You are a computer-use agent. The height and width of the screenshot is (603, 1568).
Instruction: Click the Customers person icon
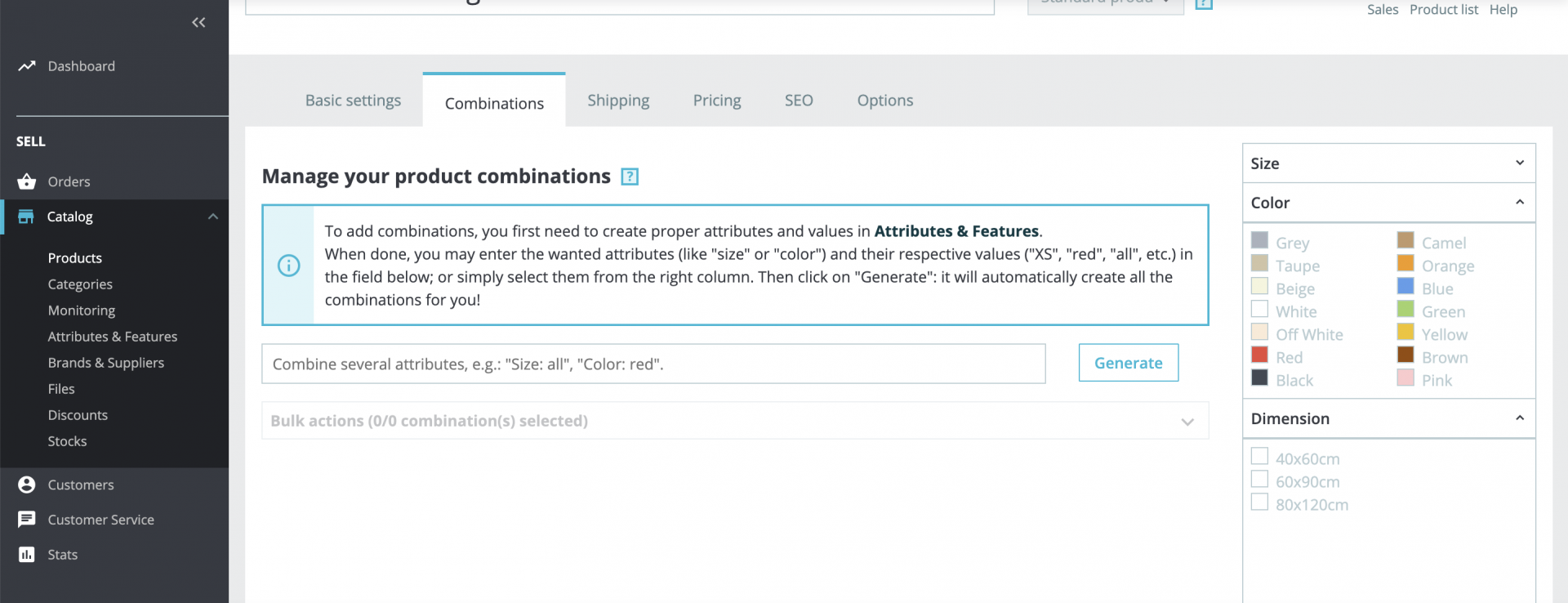[27, 485]
